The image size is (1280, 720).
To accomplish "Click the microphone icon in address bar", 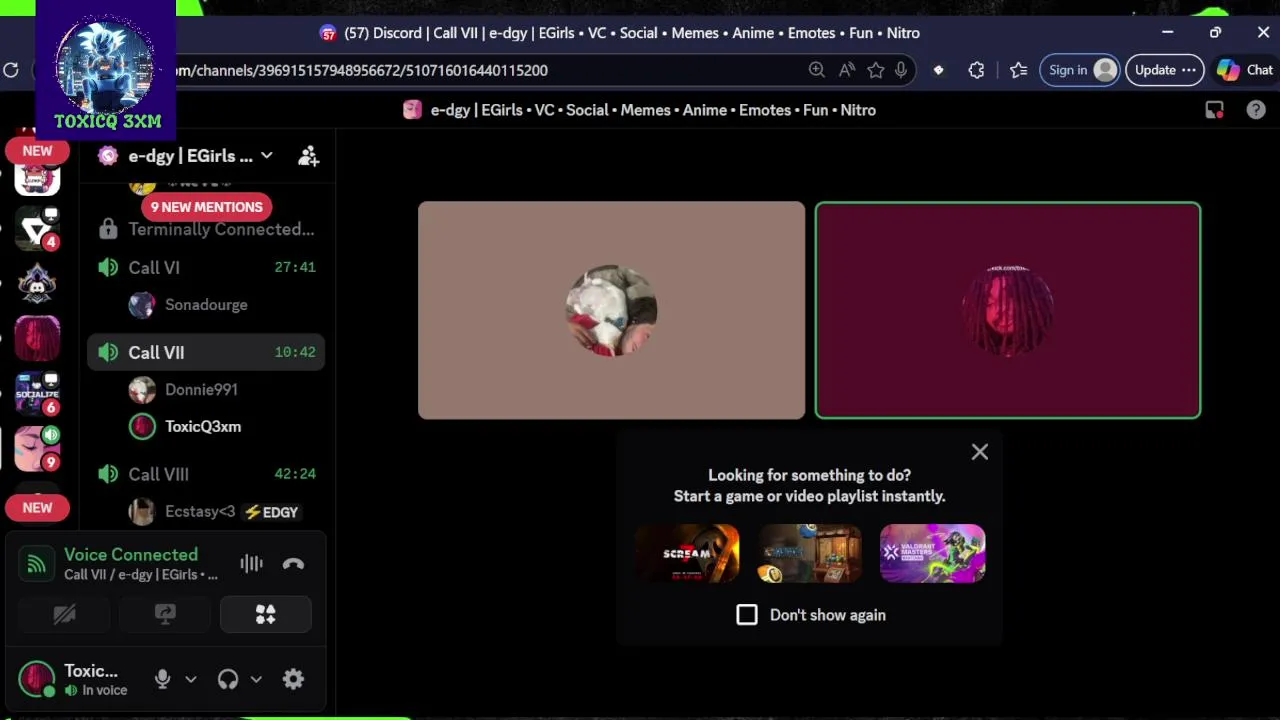I will click(x=901, y=70).
